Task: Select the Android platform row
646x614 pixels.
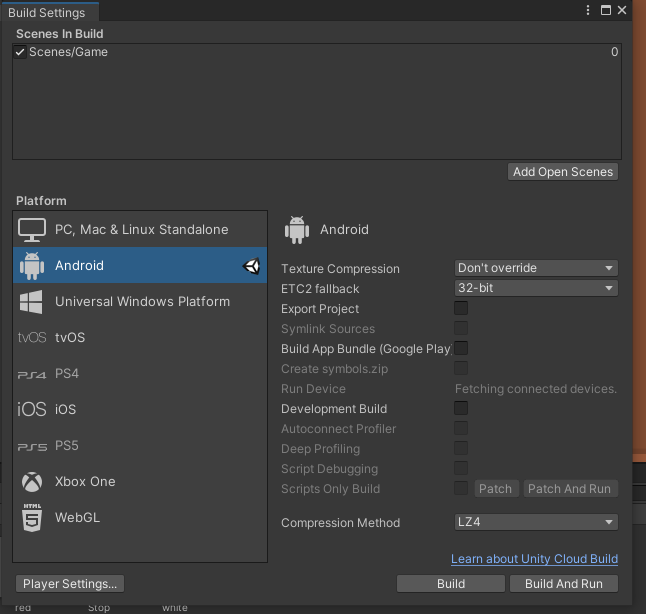Action: [x=140, y=265]
